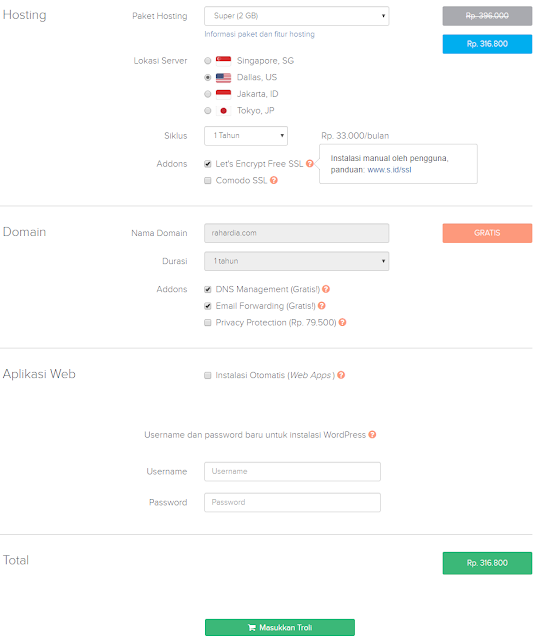Uncheck Email Forwarding addon
Image resolution: width=537 pixels, height=640 pixels.
pyautogui.click(x=208, y=306)
